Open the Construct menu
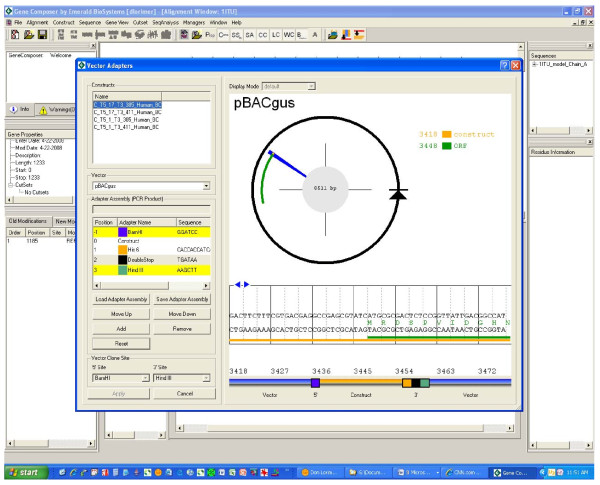 (64, 23)
